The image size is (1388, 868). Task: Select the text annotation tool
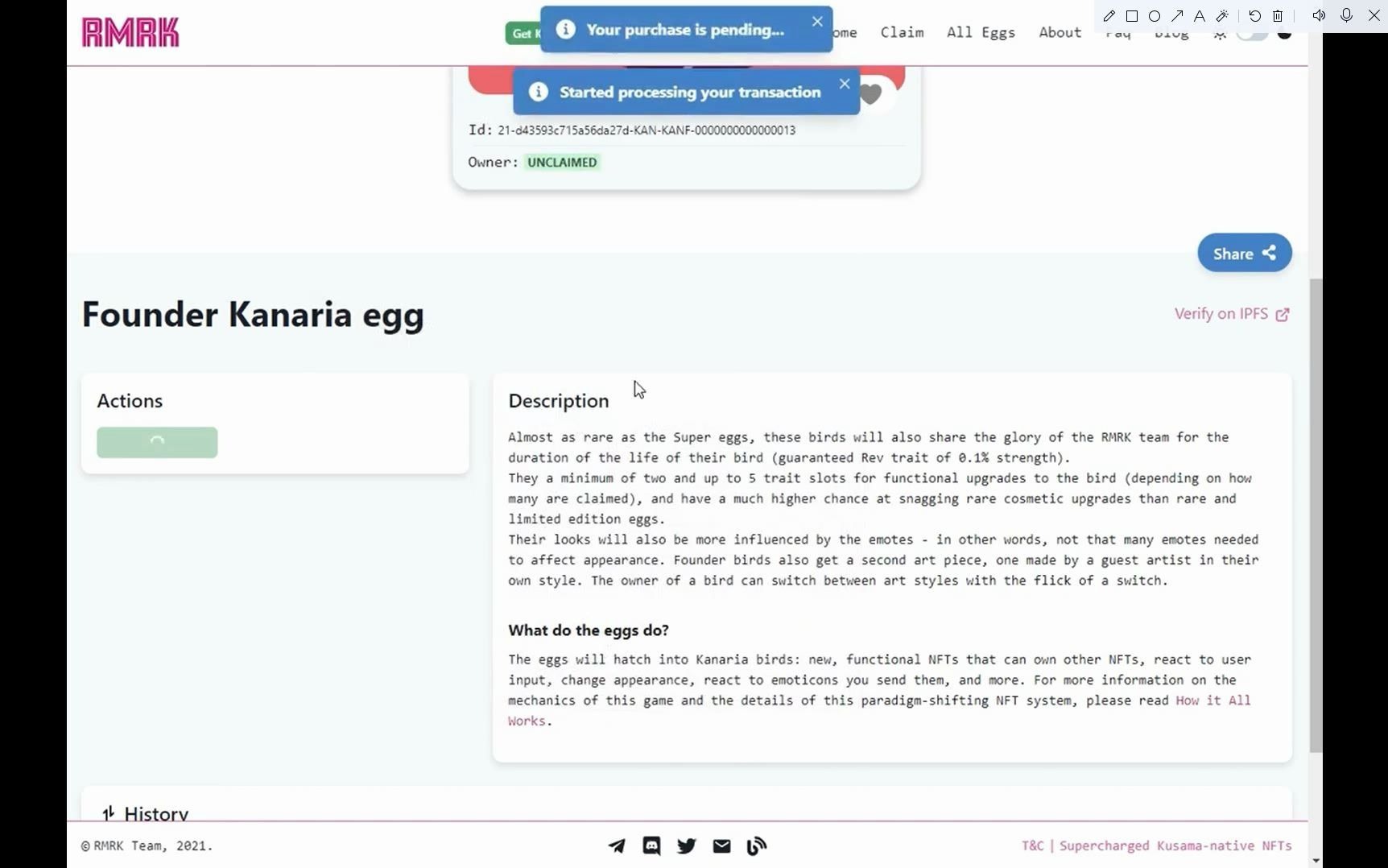pos(1200,16)
